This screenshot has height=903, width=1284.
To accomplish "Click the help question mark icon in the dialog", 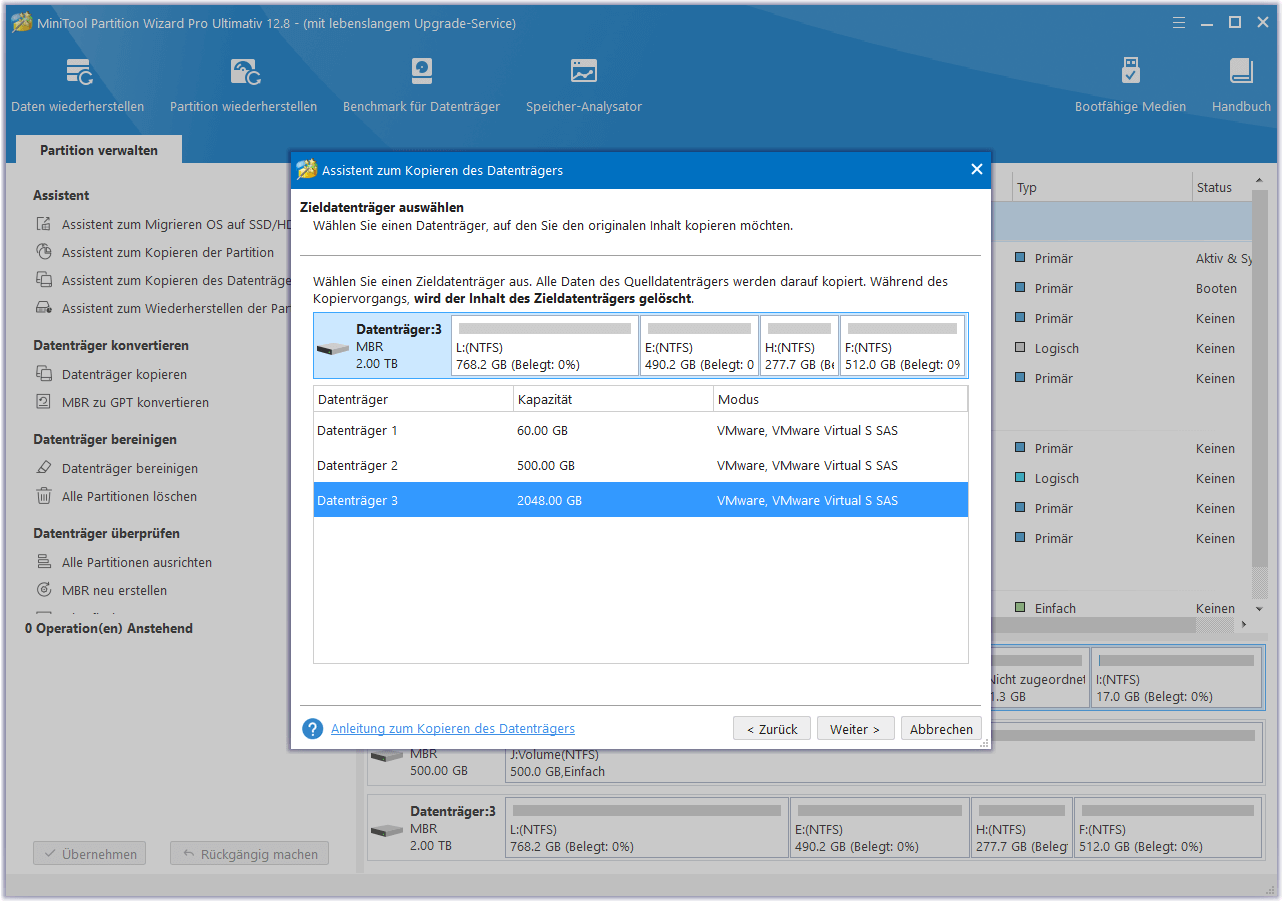I will tap(313, 729).
